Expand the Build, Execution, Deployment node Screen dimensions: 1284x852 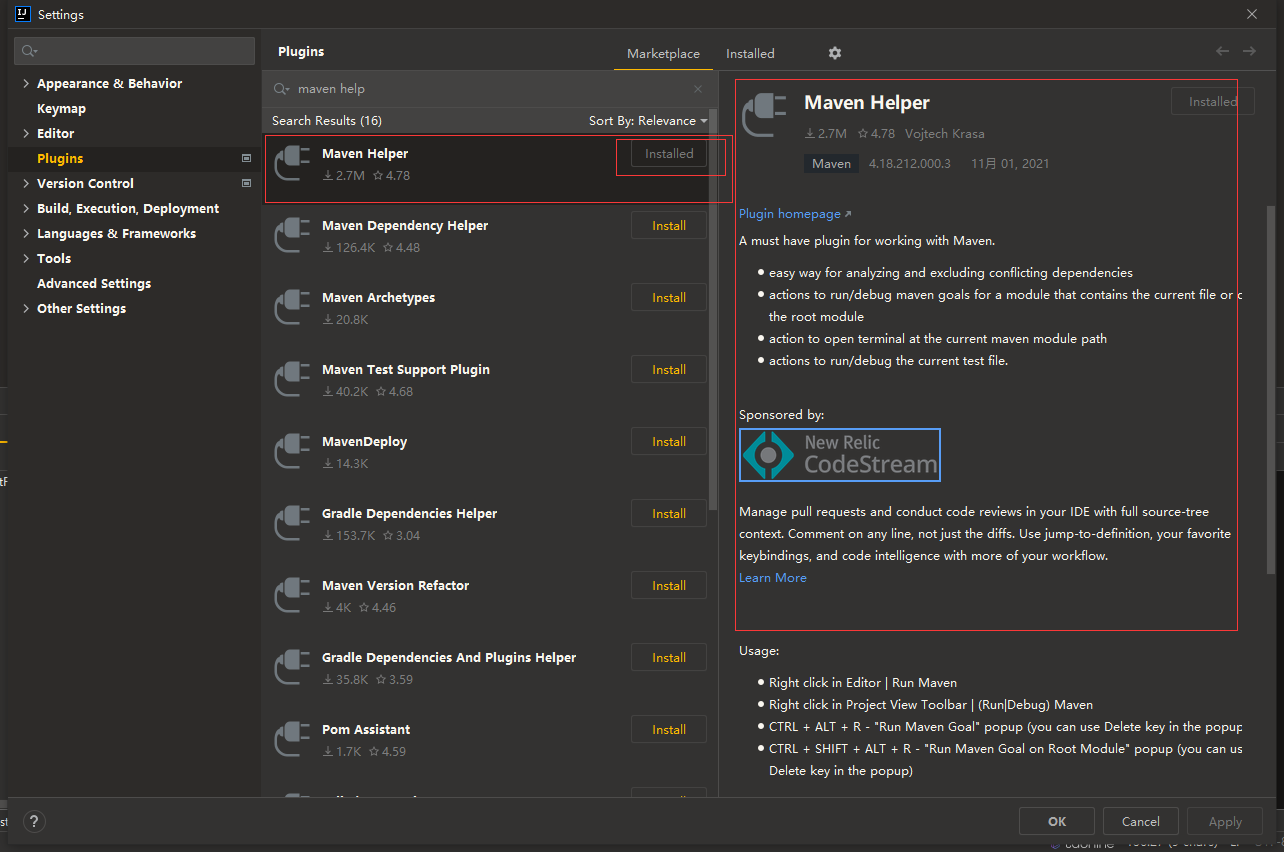[x=26, y=209]
